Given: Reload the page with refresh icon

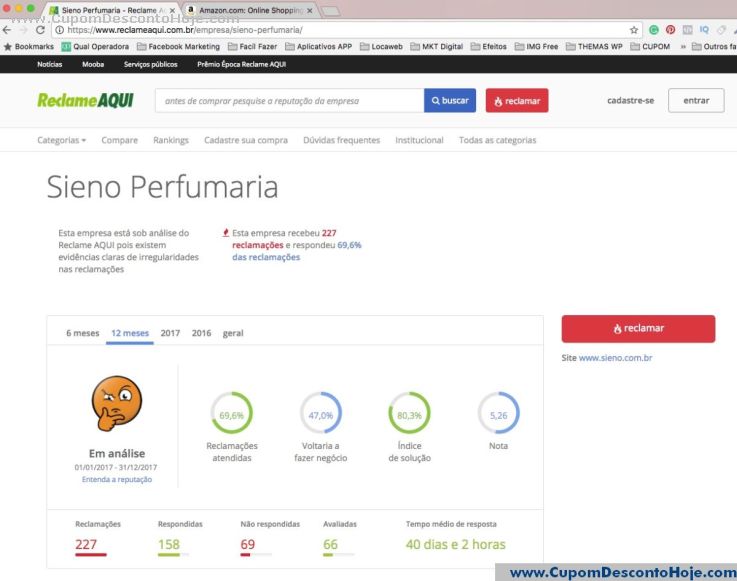Looking at the screenshot, I should 40,30.
